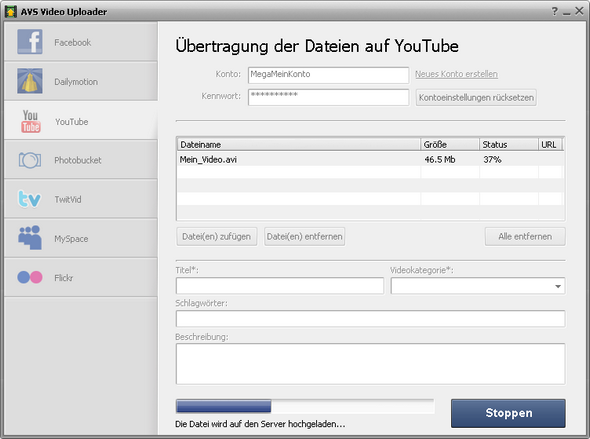
Task: Focus the Schlagwörter input field
Action: (370, 319)
